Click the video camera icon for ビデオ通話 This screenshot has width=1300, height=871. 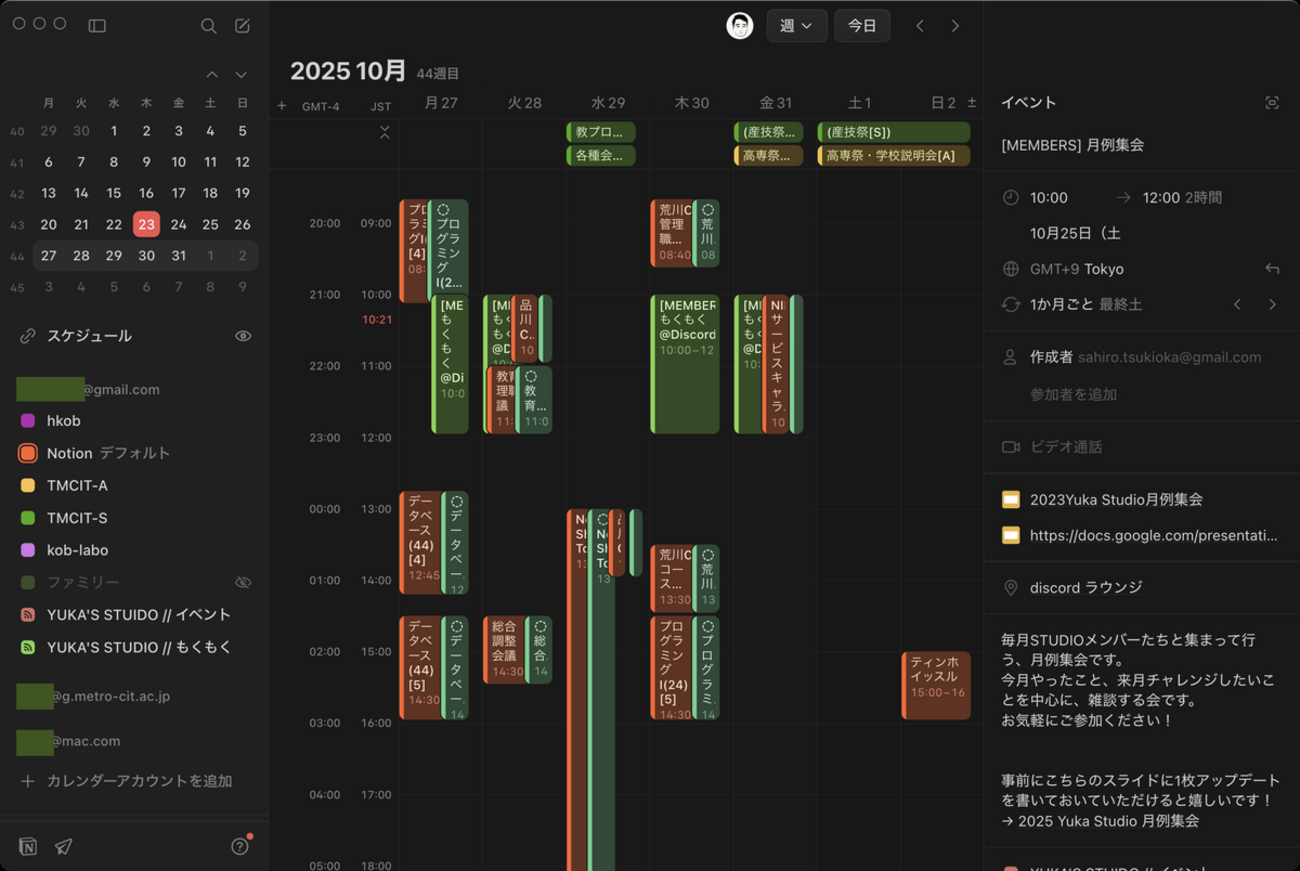click(x=1011, y=447)
